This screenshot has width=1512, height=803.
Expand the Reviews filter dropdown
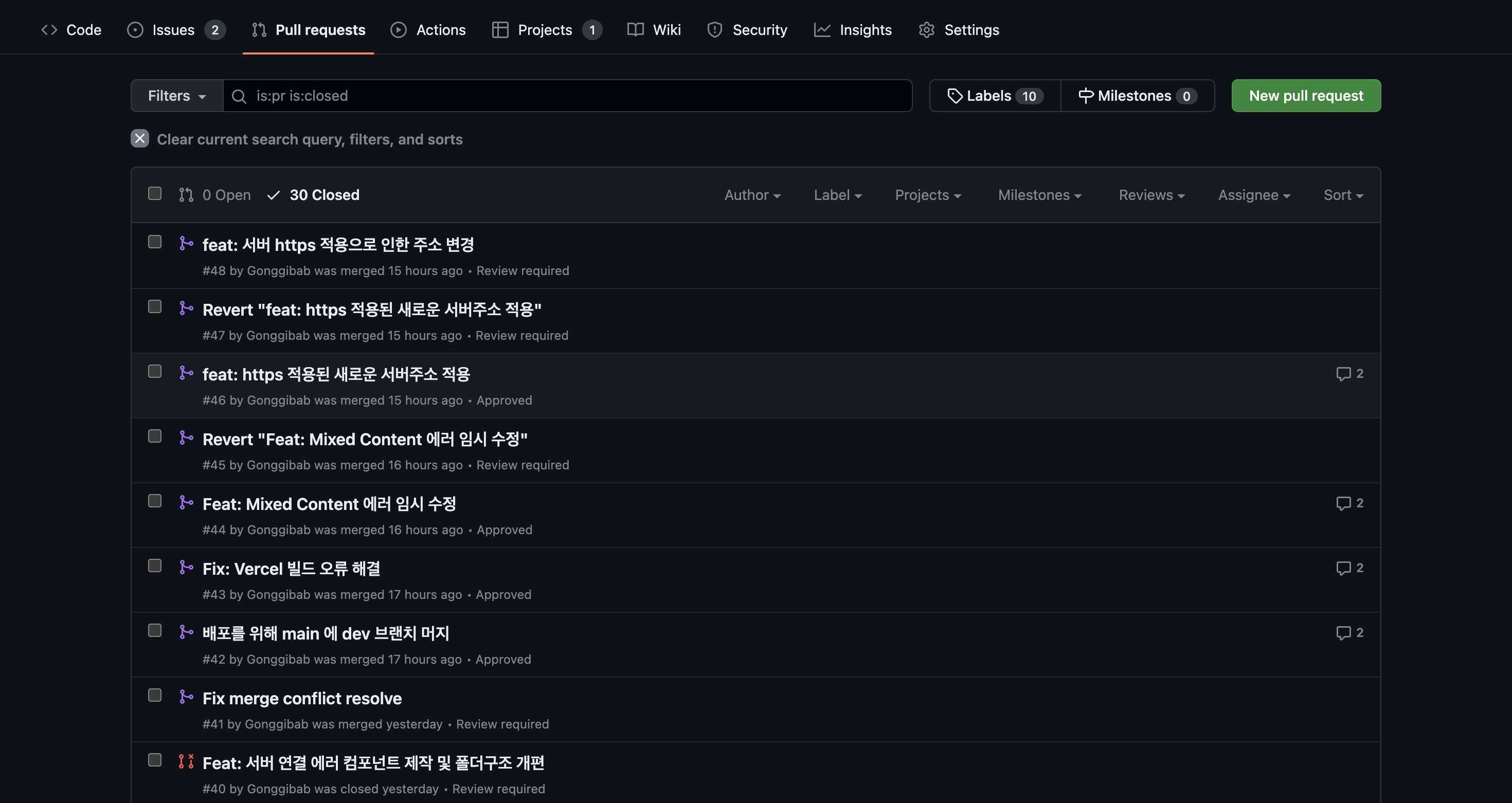tap(1151, 195)
